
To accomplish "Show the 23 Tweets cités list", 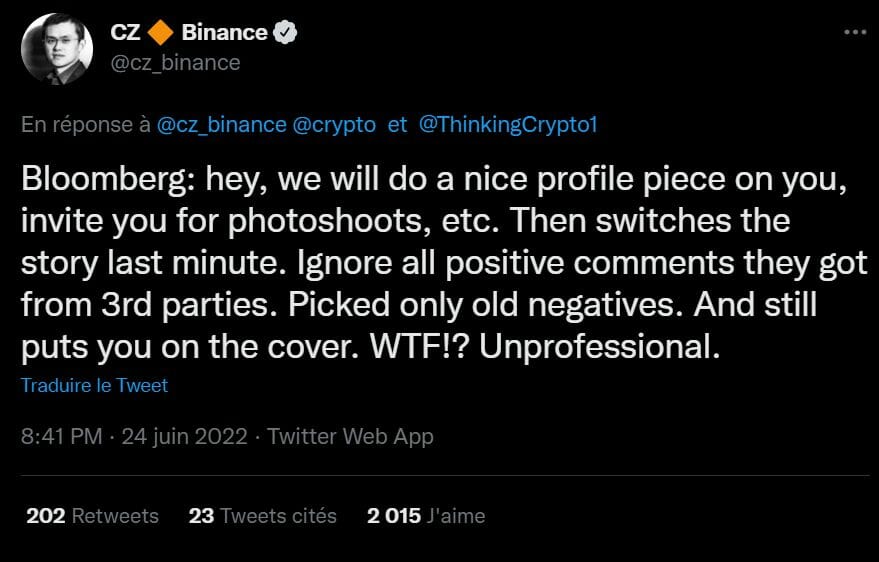I will [262, 516].
